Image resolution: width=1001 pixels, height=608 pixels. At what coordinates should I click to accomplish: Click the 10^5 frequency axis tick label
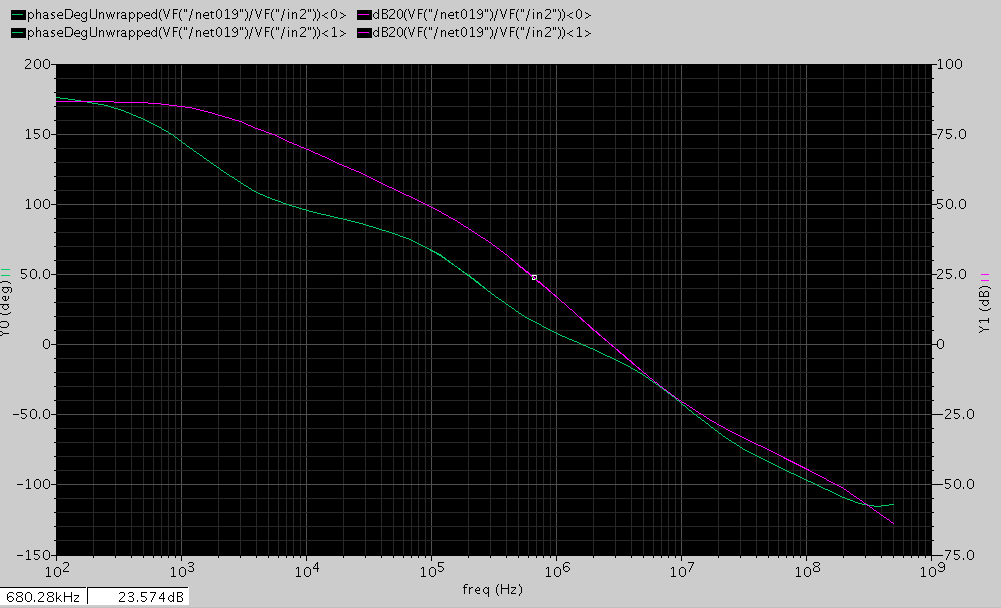pyautogui.click(x=432, y=571)
